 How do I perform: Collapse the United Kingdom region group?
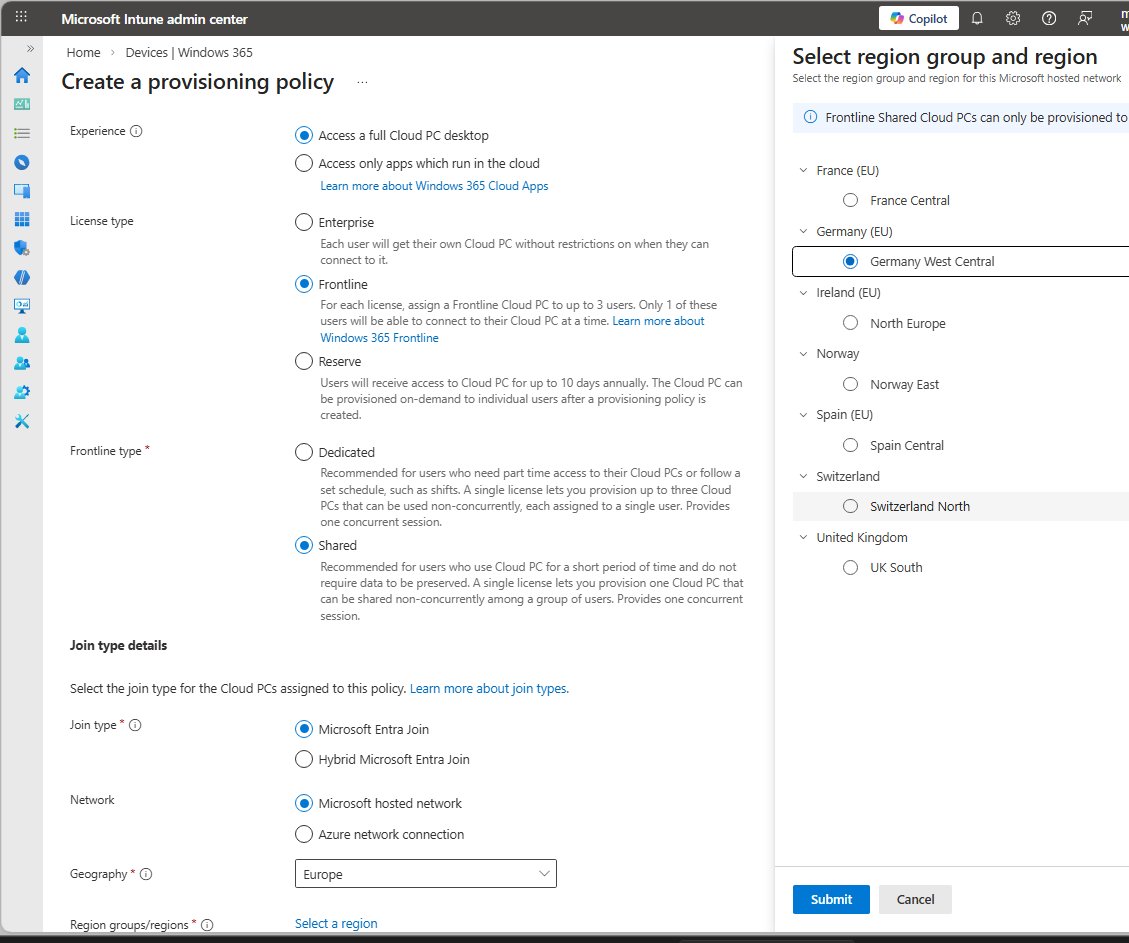(803, 537)
